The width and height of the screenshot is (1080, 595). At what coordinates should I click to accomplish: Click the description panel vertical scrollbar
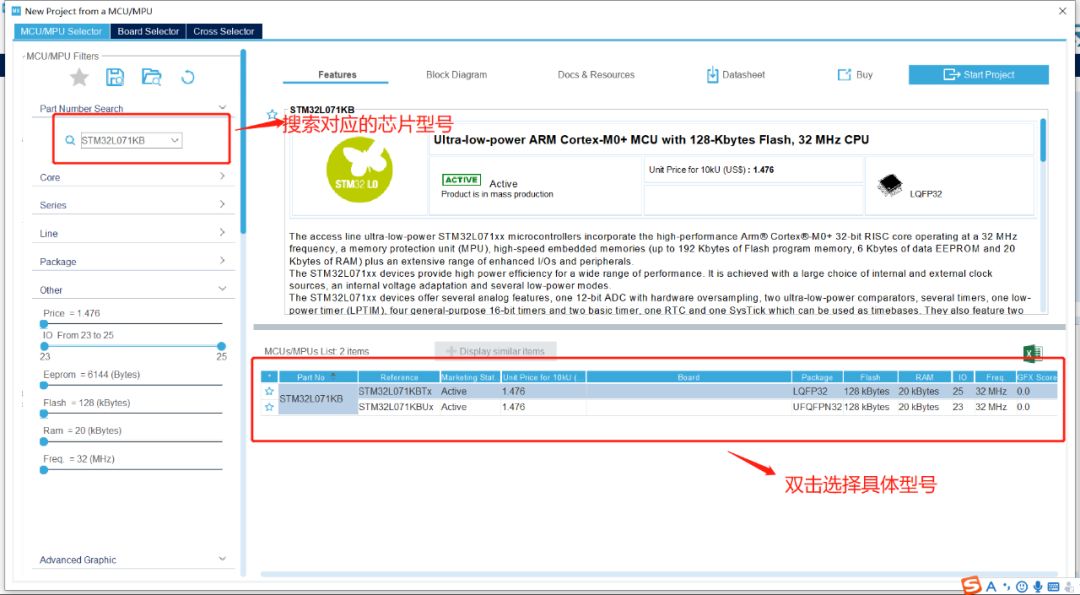click(x=1043, y=140)
